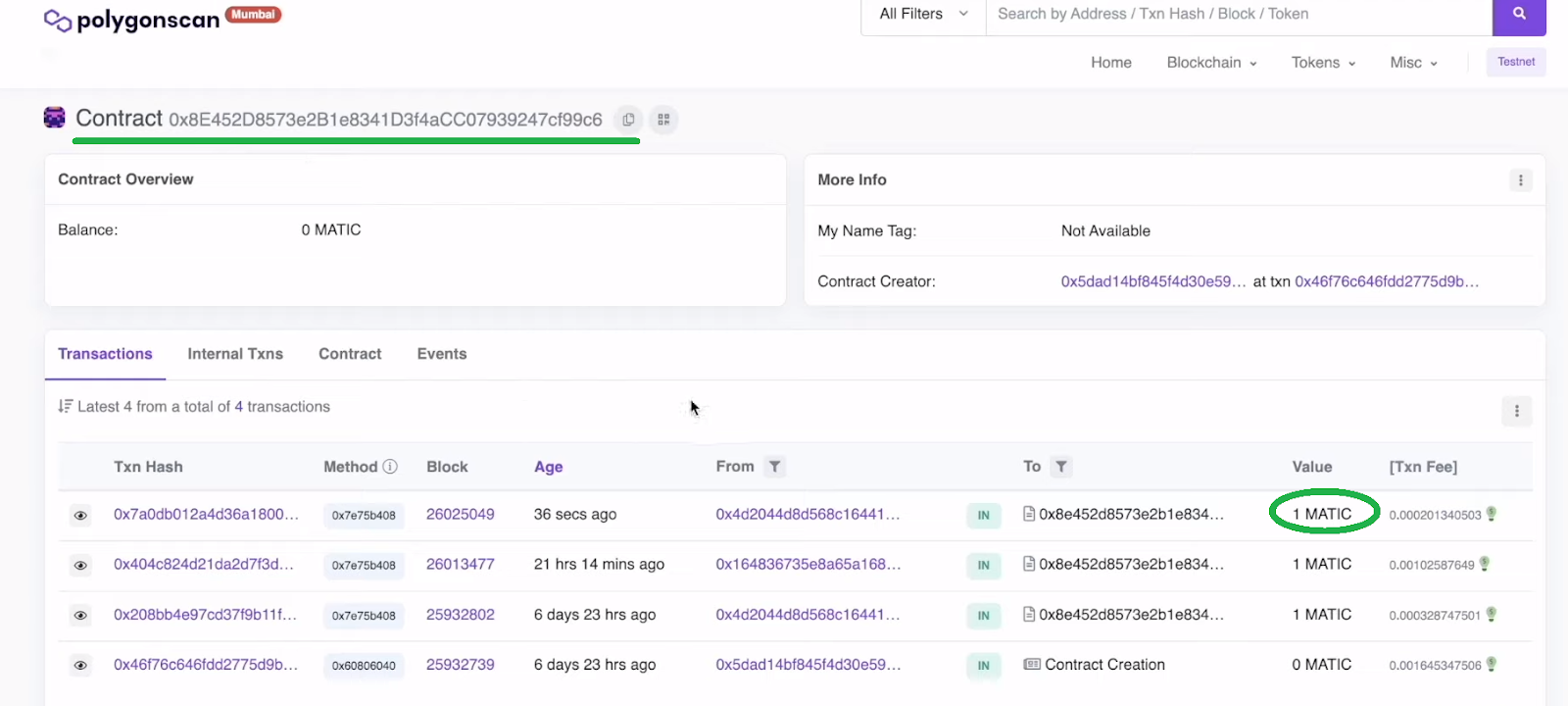Click the Method info help icon
Image resolution: width=1568 pixels, height=706 pixels.
point(390,467)
